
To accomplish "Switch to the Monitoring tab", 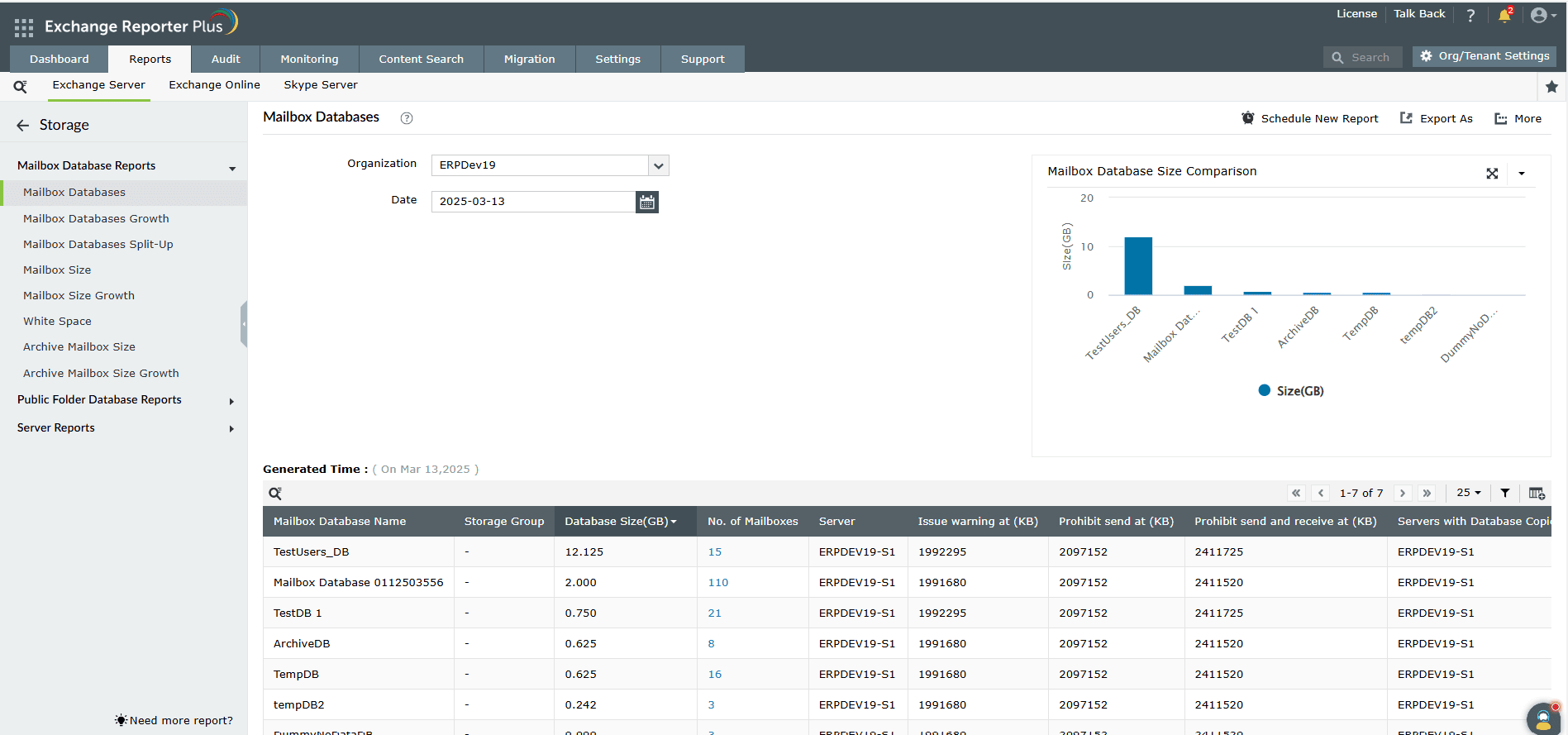I will tap(309, 59).
